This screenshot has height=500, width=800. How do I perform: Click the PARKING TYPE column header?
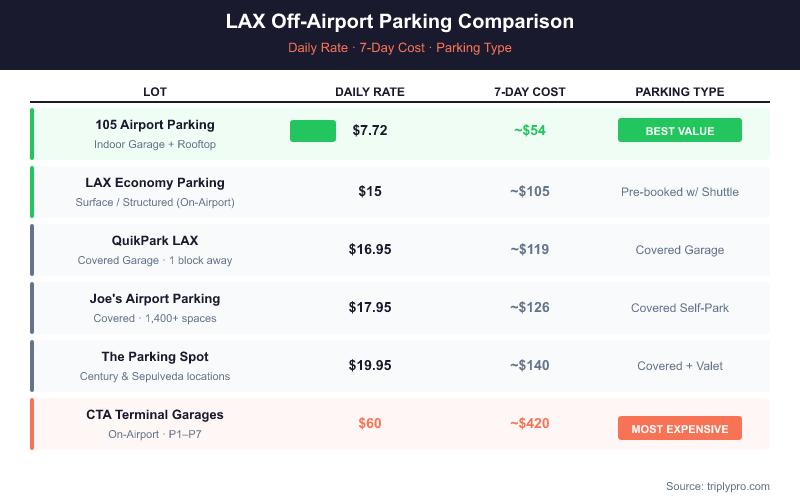coord(680,92)
